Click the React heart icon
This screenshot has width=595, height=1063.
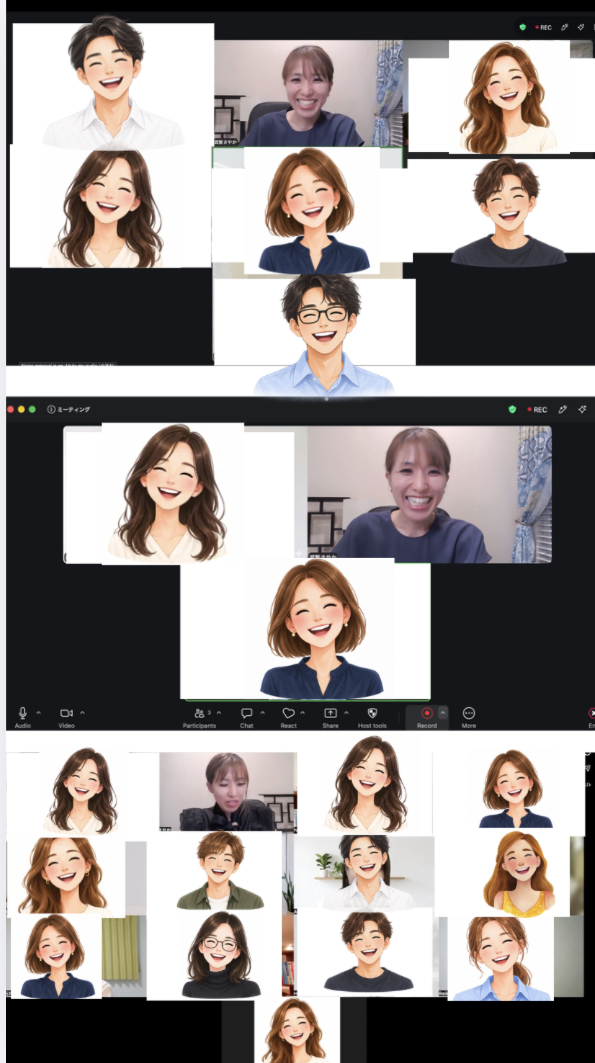tap(288, 713)
